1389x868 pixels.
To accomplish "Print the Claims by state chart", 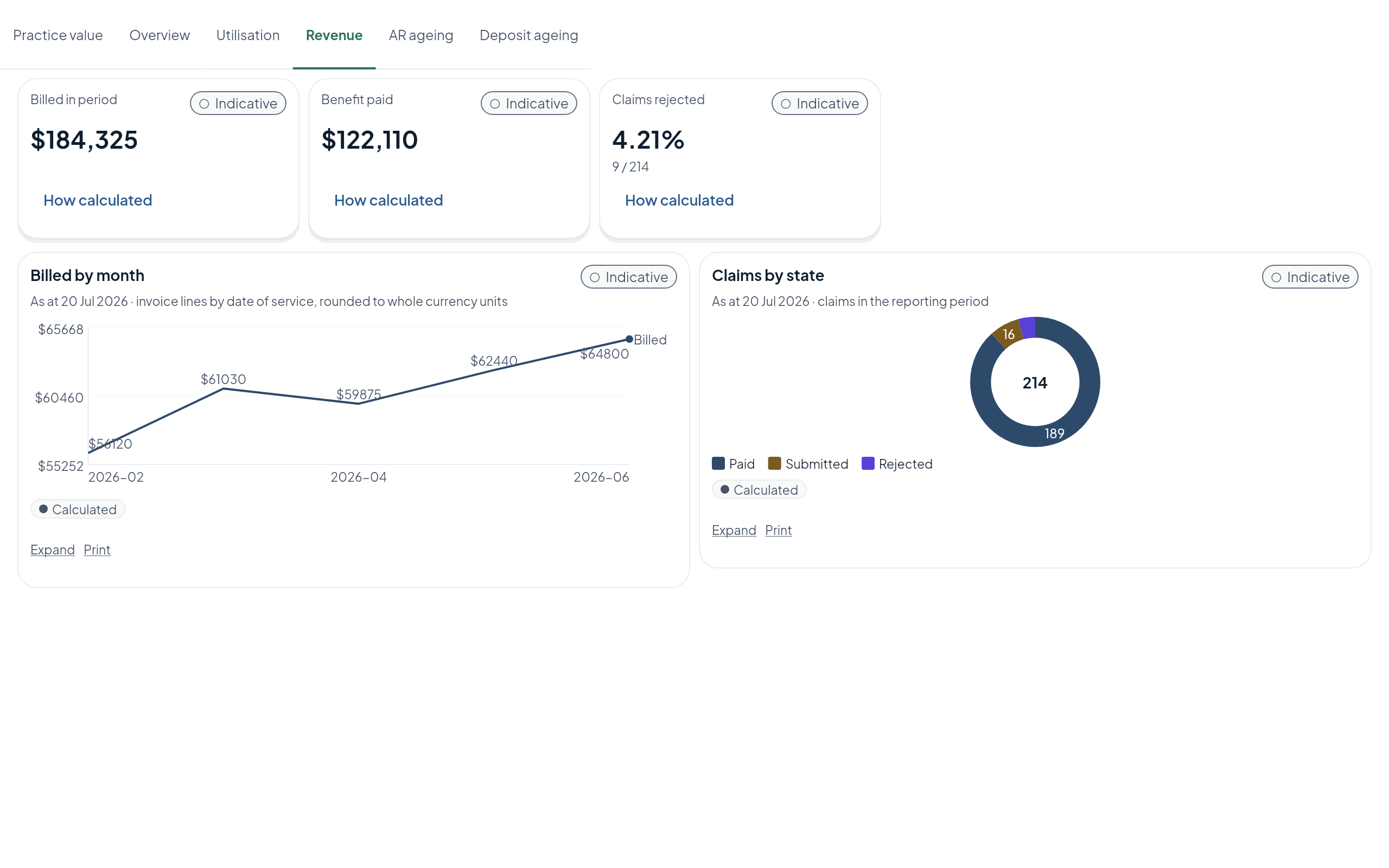I will 778,530.
